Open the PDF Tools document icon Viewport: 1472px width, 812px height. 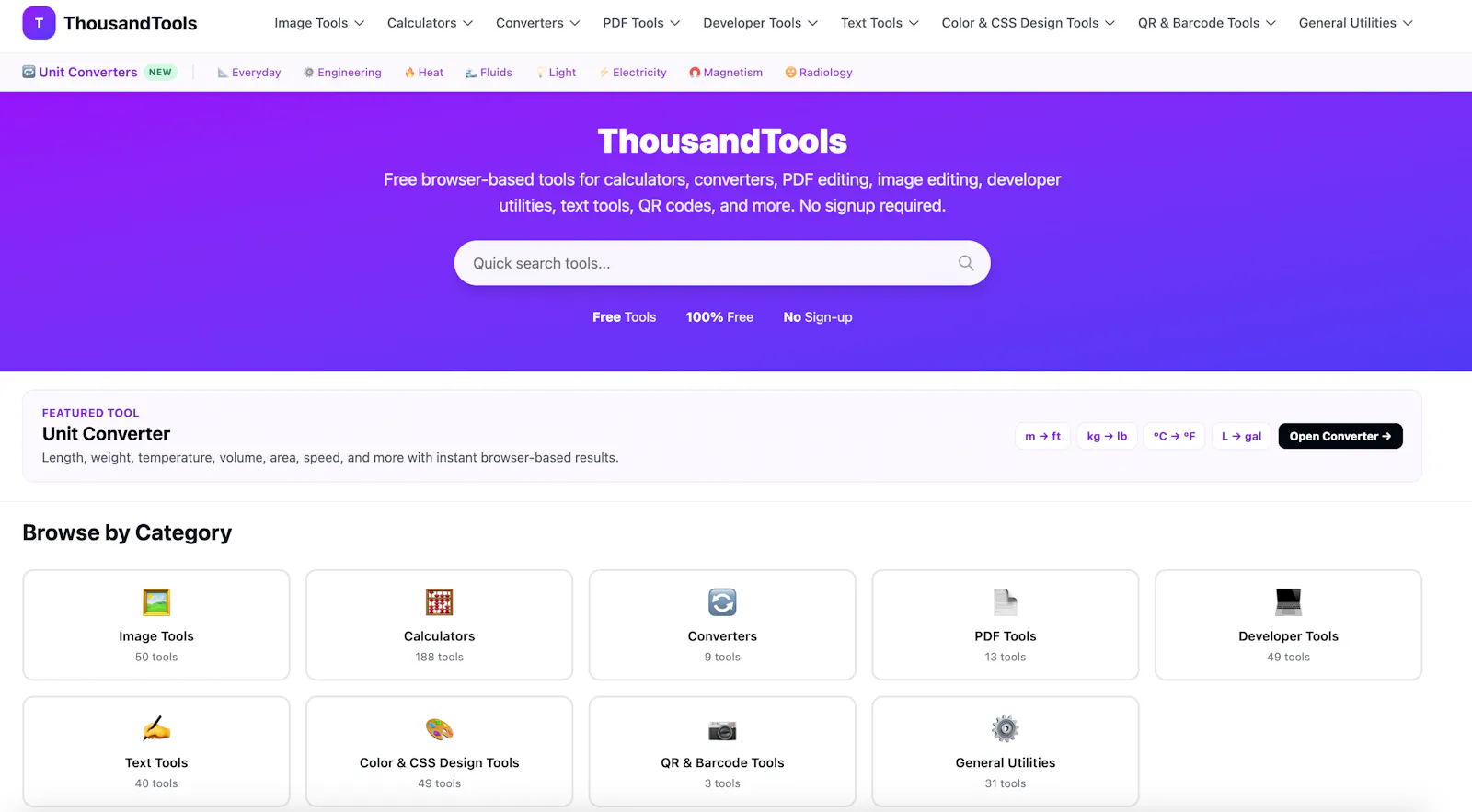[1006, 602]
